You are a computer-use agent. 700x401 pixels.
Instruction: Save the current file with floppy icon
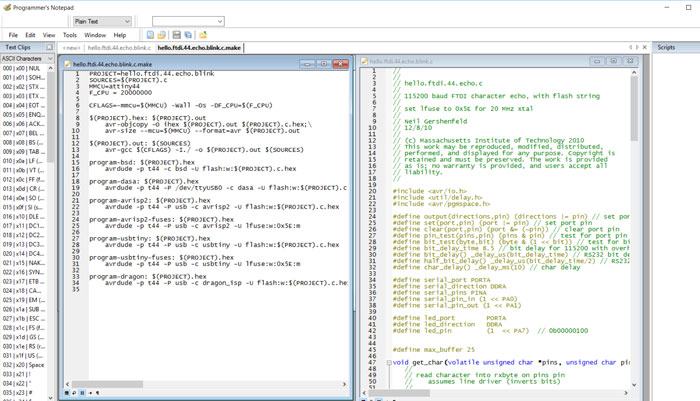click(177, 35)
